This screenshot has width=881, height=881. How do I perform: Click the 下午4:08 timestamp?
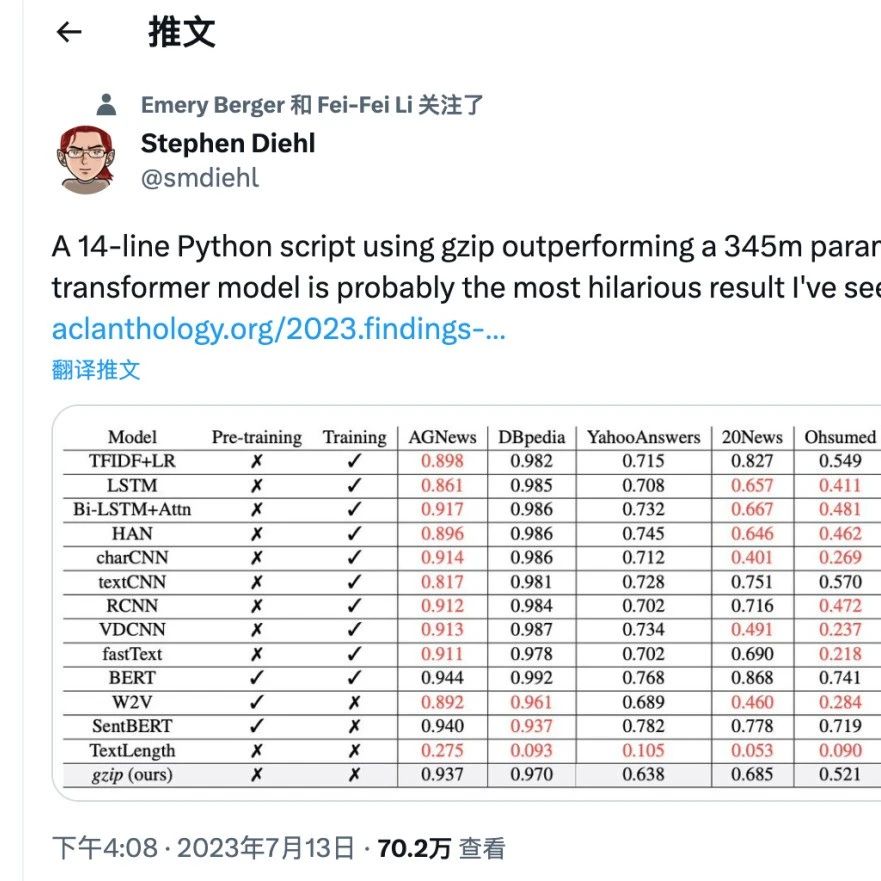coord(104,849)
